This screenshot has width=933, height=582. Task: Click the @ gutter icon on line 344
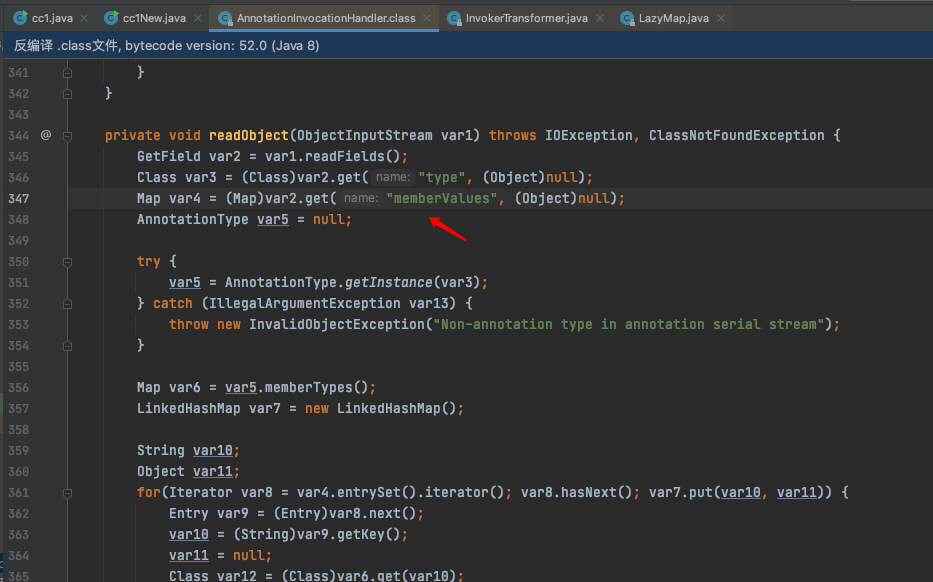(46, 135)
